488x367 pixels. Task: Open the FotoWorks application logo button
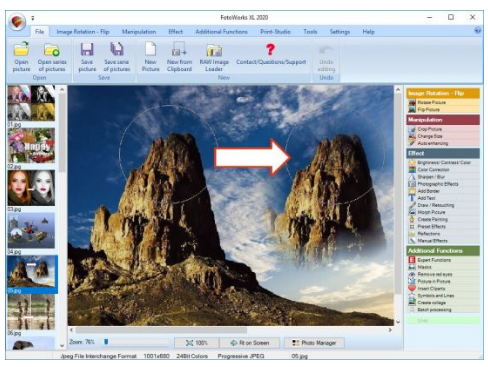[x=18, y=22]
